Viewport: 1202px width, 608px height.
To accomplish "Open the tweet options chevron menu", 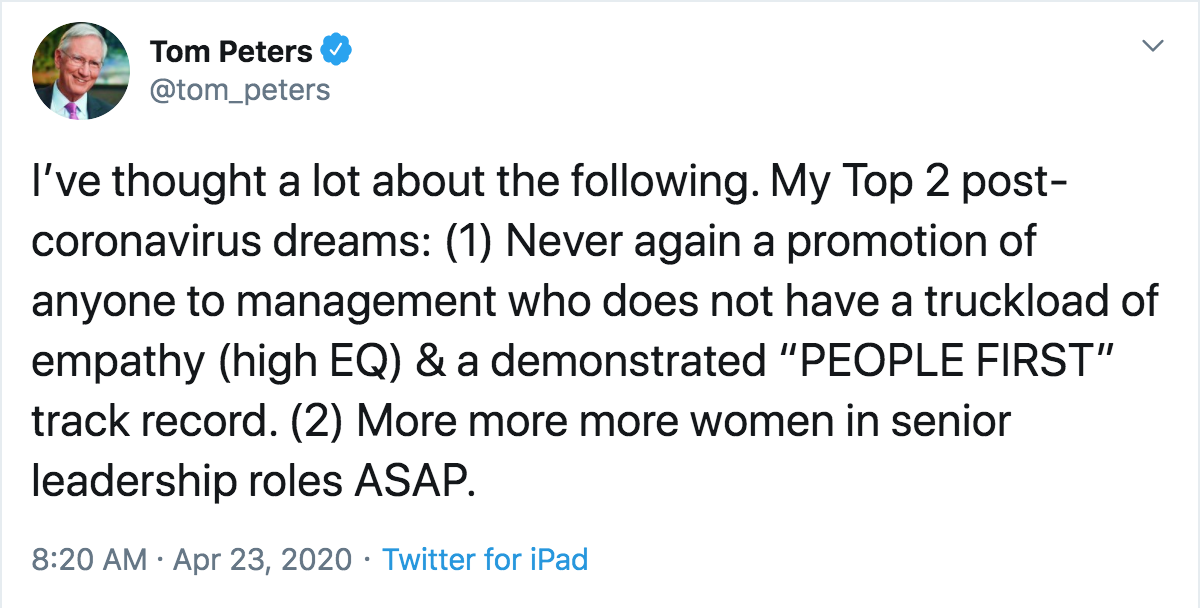I will (1153, 46).
